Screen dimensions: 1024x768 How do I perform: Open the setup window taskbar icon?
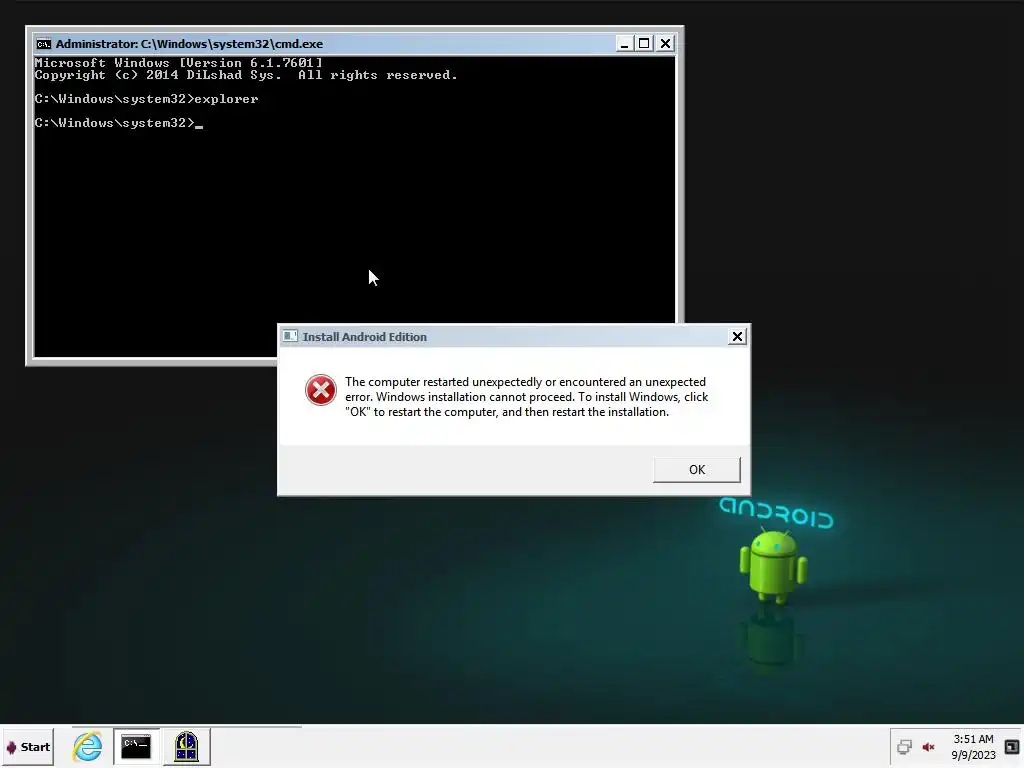(186, 746)
